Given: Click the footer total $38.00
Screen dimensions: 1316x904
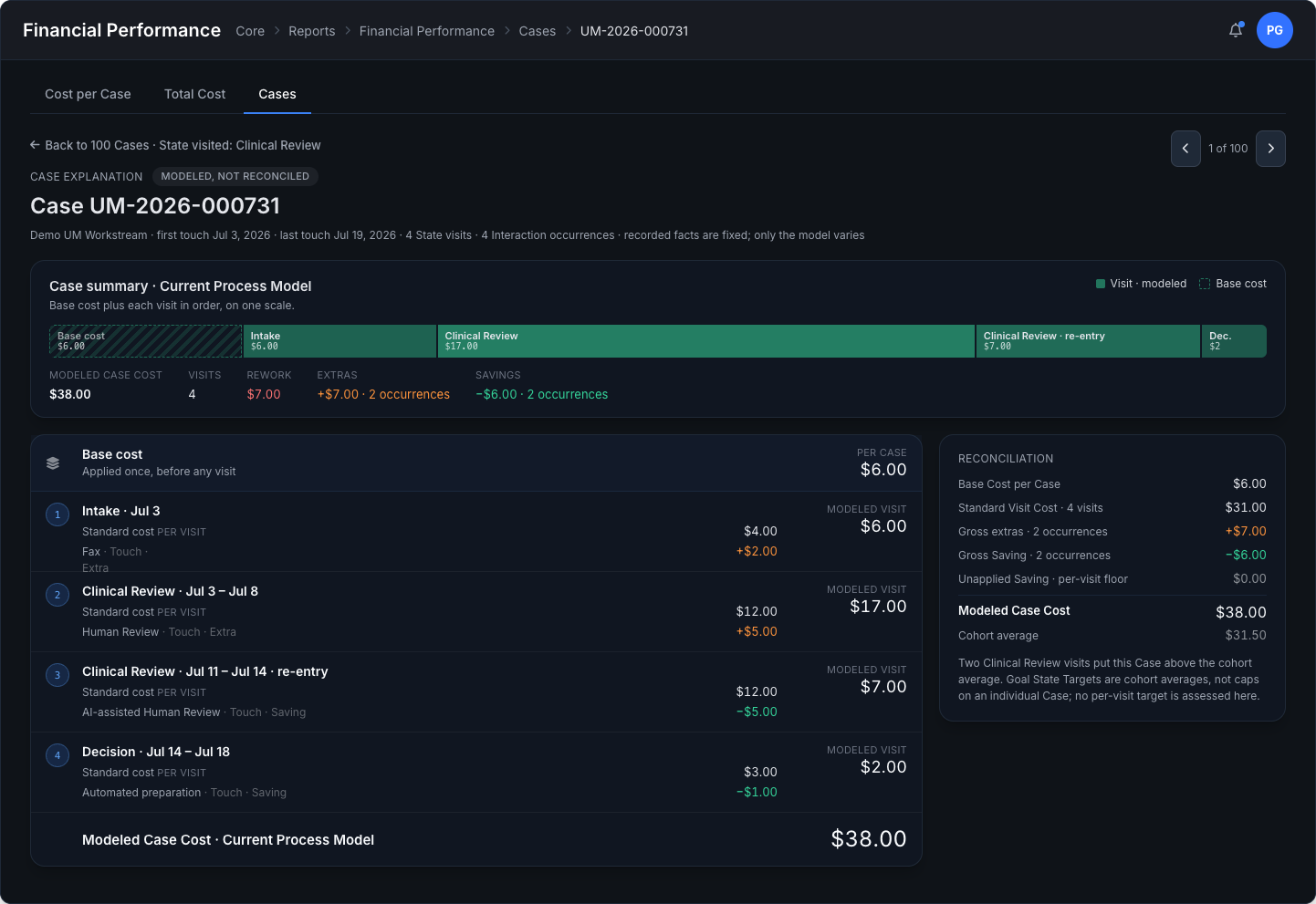Looking at the screenshot, I should pyautogui.click(x=869, y=839).
